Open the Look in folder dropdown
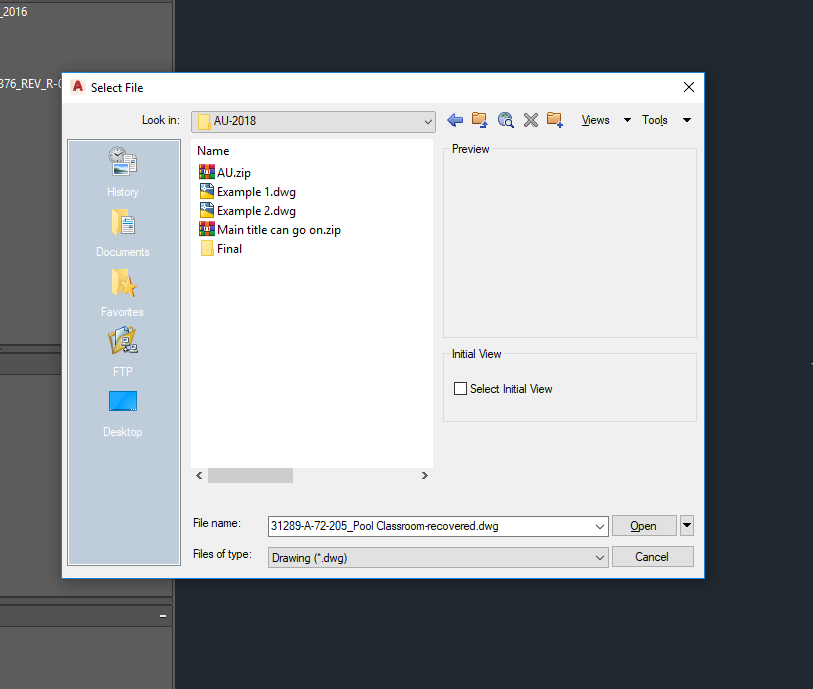813x689 pixels. click(430, 121)
